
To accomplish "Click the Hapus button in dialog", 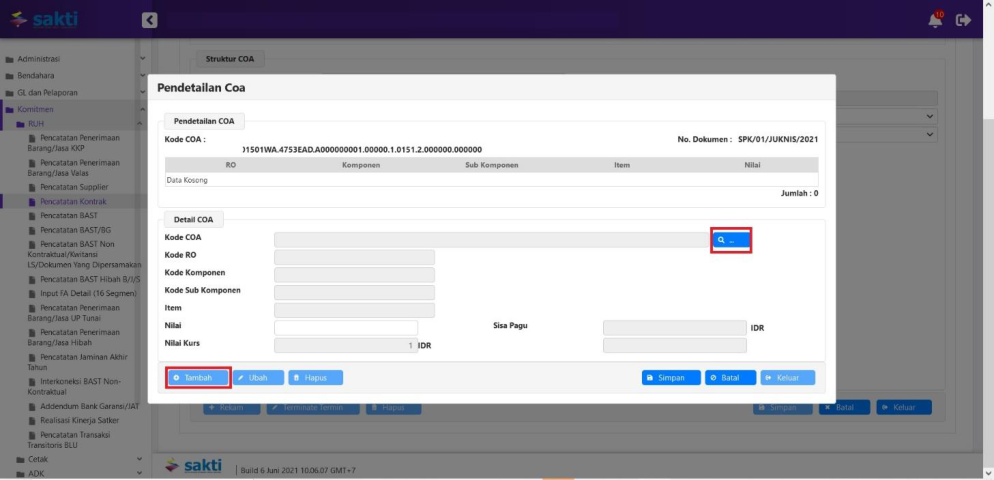I will [315, 377].
